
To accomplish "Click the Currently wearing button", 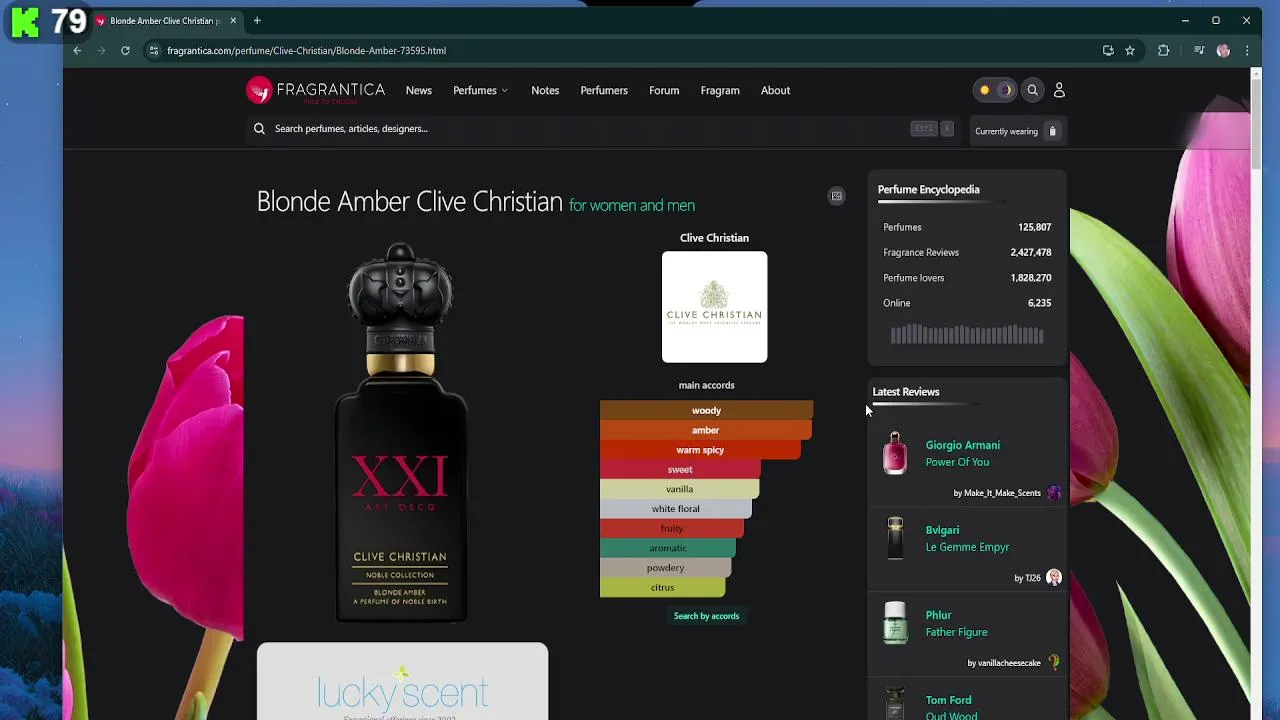I will pos(1018,131).
